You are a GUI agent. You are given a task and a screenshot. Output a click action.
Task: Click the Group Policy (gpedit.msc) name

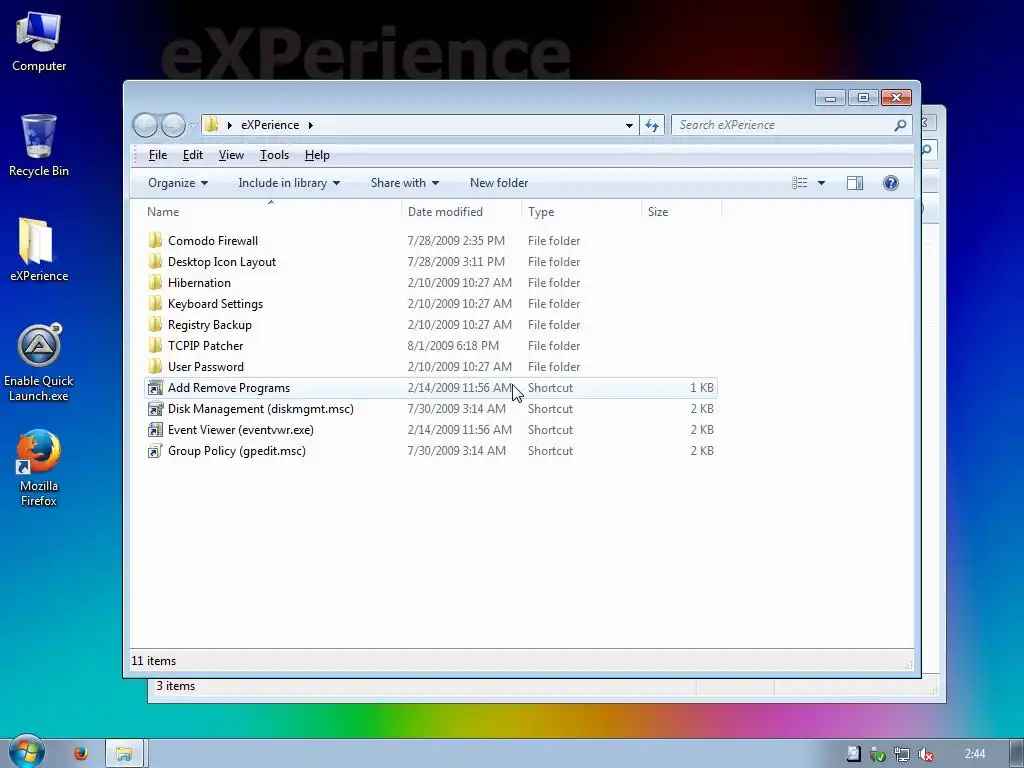[x=236, y=451]
